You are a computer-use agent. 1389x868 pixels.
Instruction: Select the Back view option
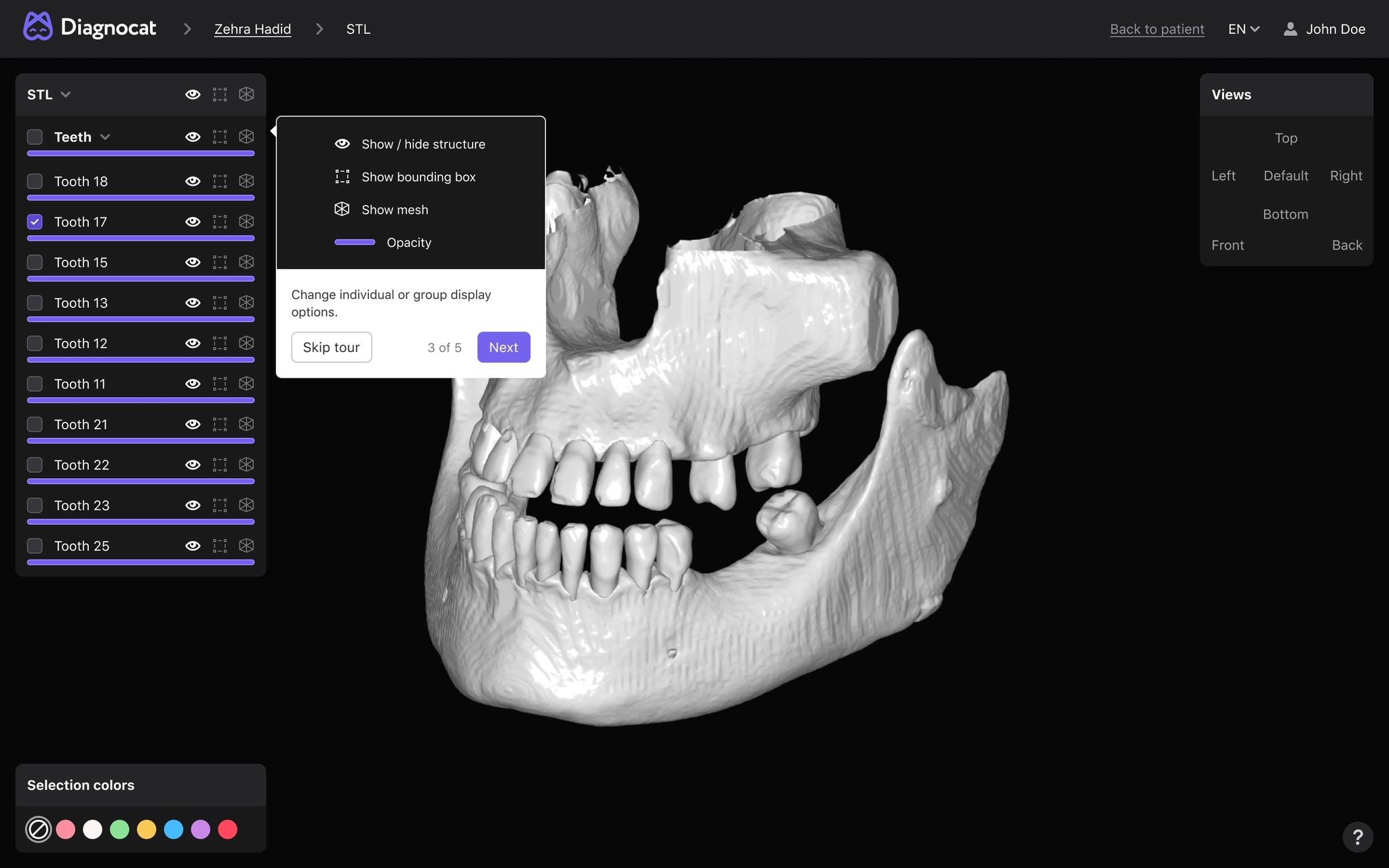tap(1346, 245)
